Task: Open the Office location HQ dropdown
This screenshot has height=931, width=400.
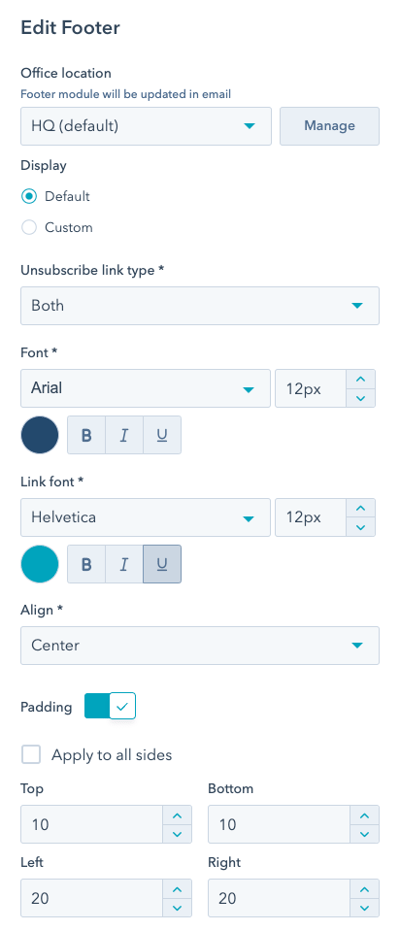Action: (146, 126)
